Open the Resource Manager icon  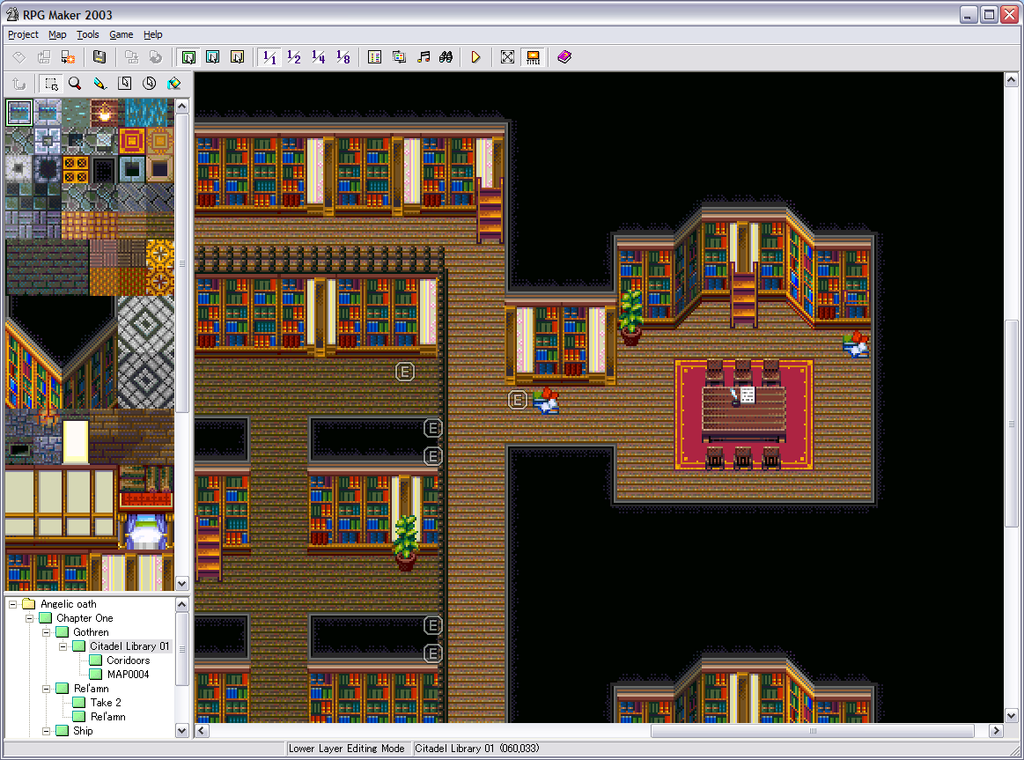pos(399,57)
